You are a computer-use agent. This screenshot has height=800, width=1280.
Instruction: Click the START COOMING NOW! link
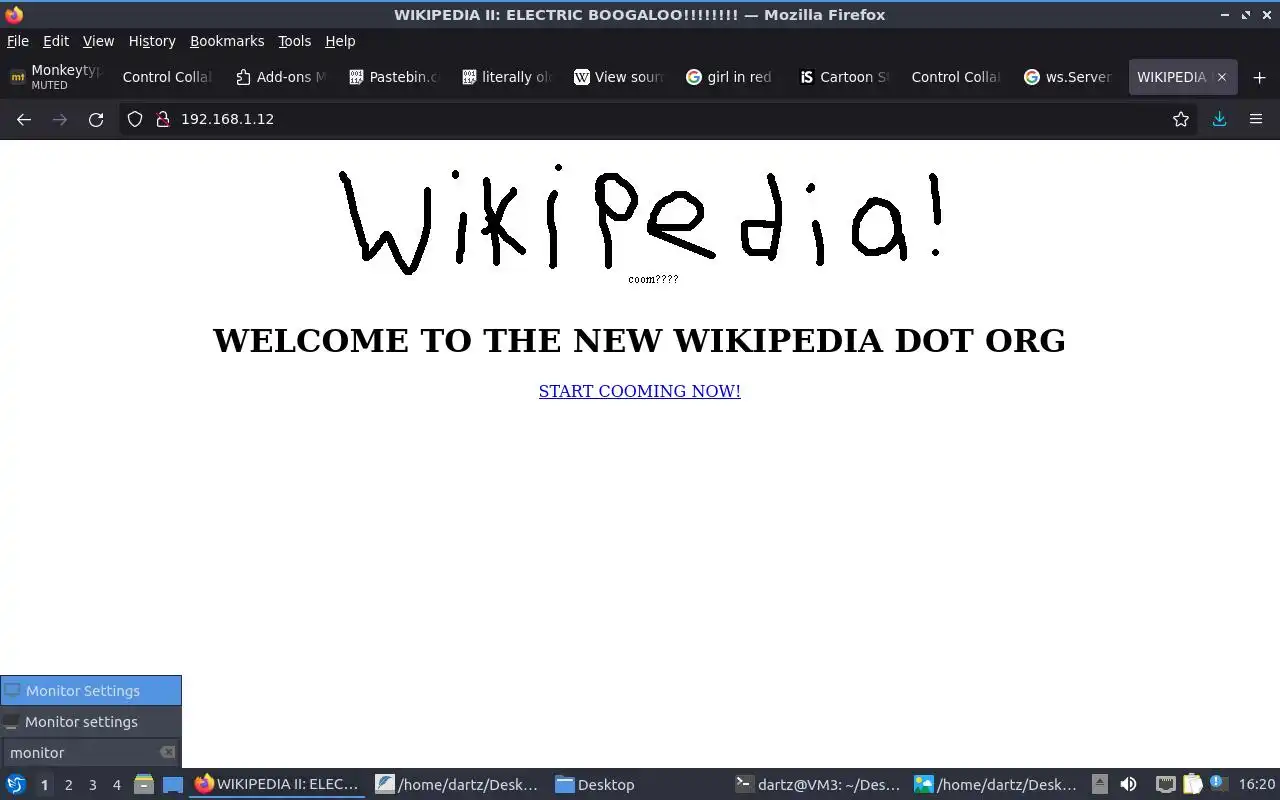click(x=640, y=391)
